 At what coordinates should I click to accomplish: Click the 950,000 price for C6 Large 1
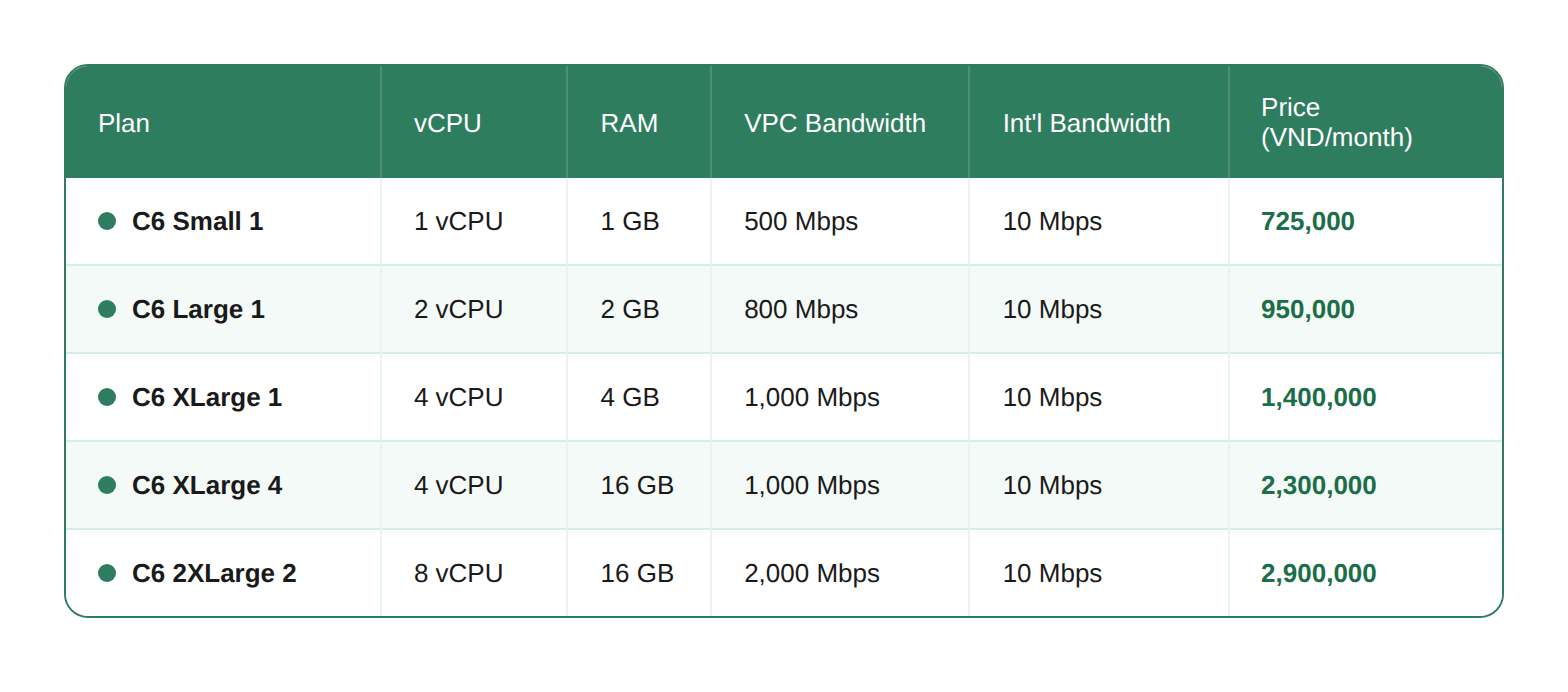(1308, 309)
